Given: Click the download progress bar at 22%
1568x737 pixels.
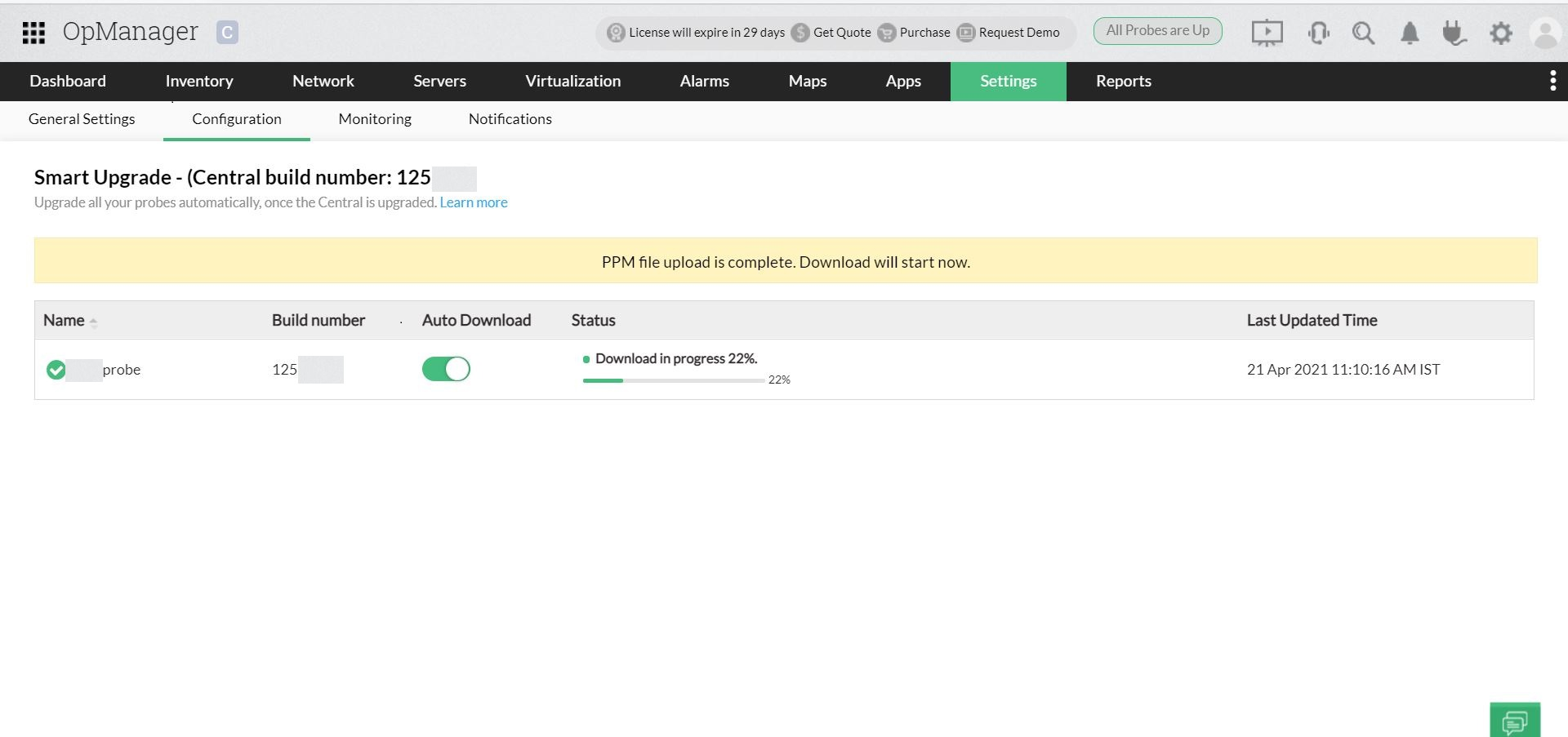Looking at the screenshot, I should click(673, 380).
